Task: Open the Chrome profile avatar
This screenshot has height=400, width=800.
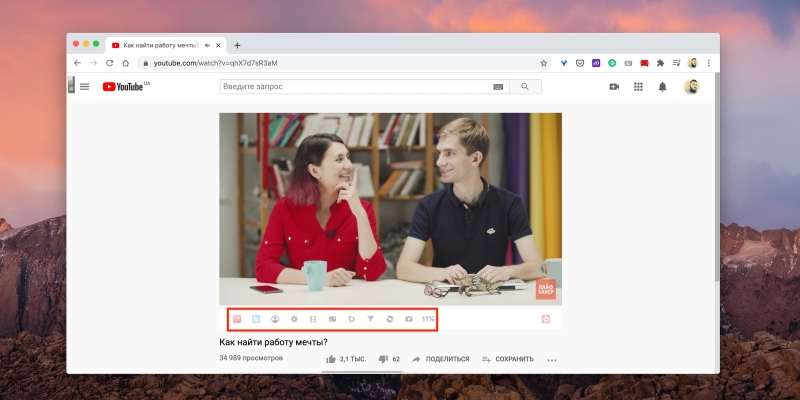Action: 692,63
